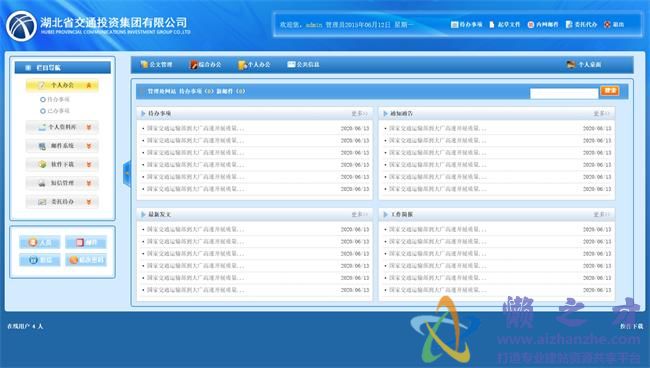This screenshot has height=368, width=650.
Task: Click the 人员 button with person icon
Action: tap(40, 242)
